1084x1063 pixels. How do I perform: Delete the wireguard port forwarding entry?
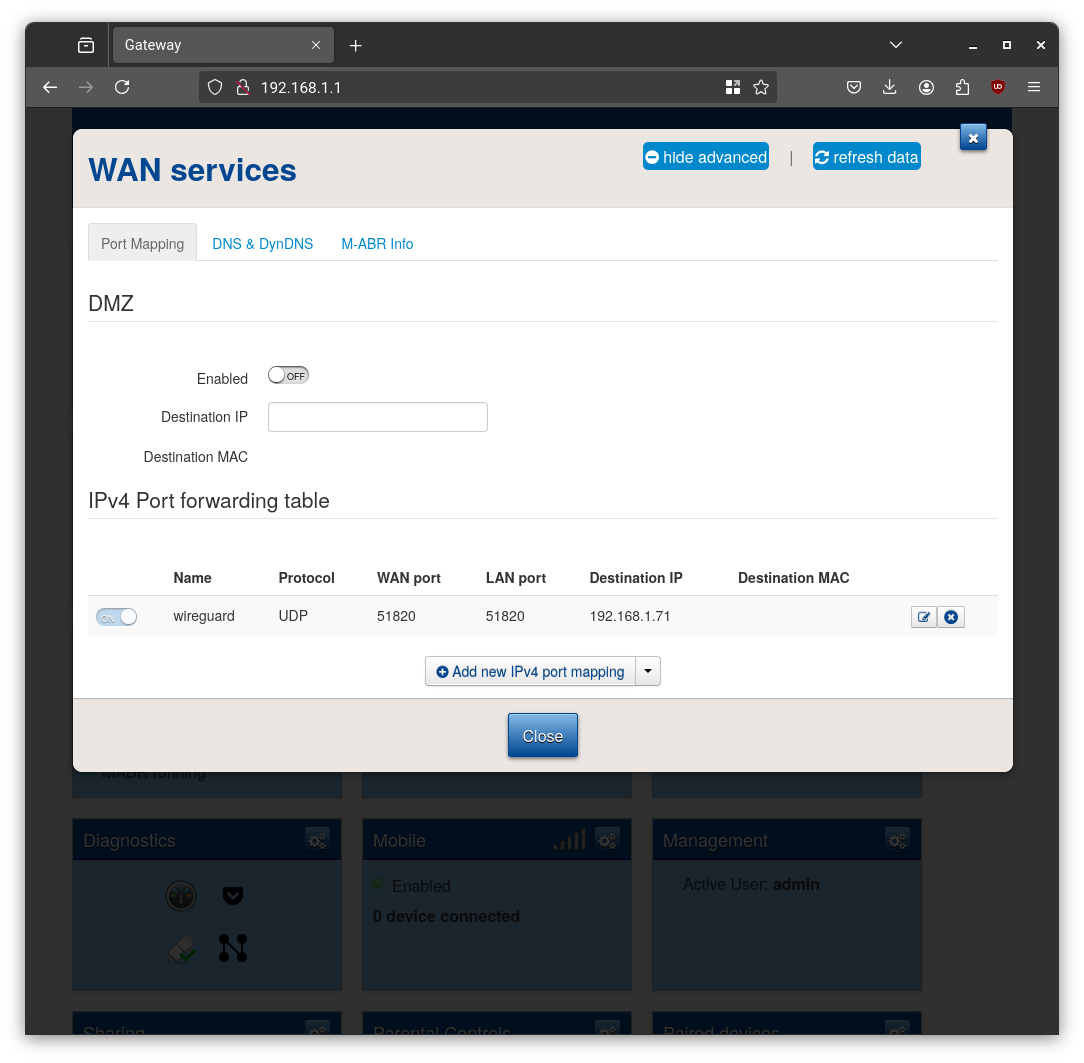pos(951,617)
